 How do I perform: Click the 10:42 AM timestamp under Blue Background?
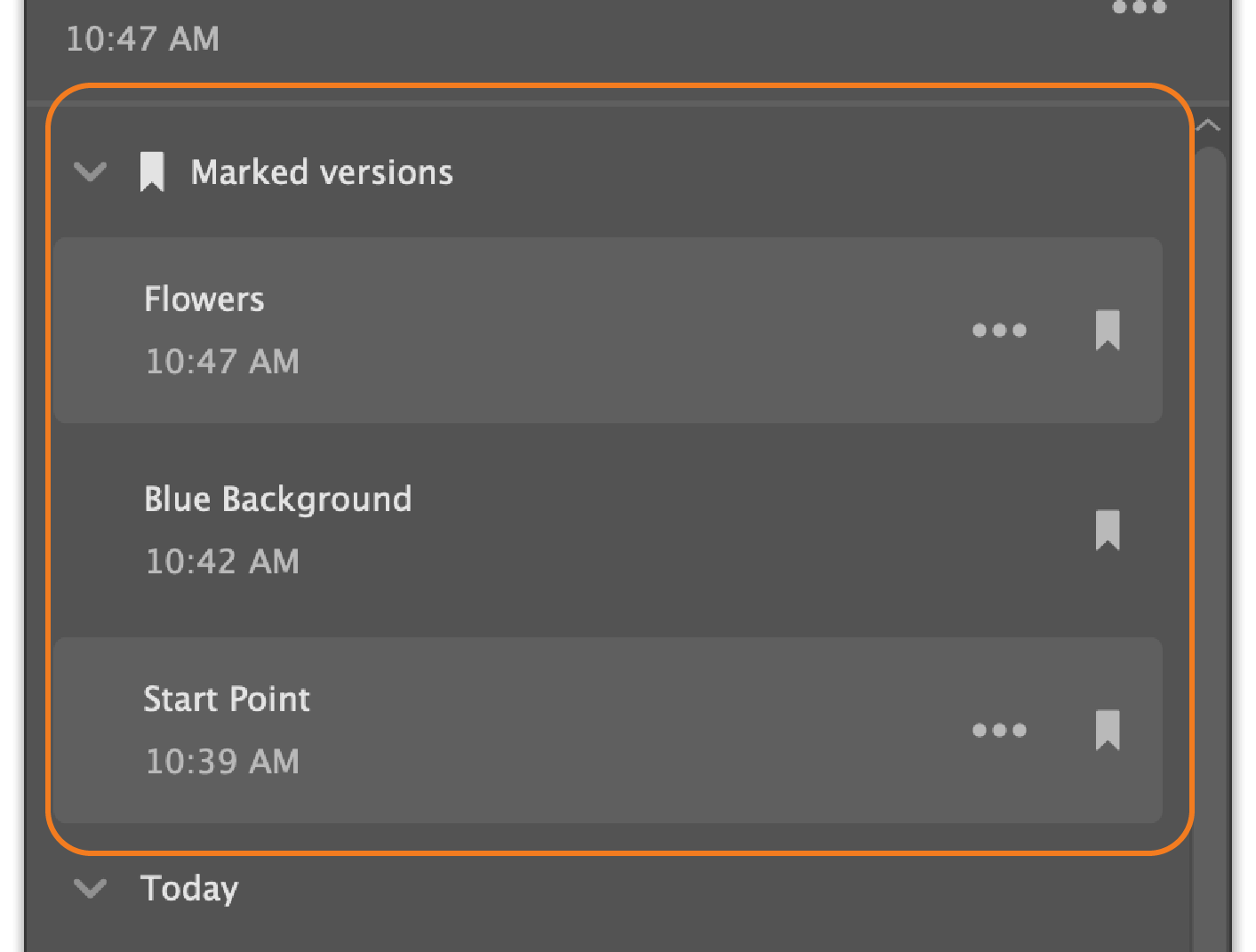(x=222, y=562)
